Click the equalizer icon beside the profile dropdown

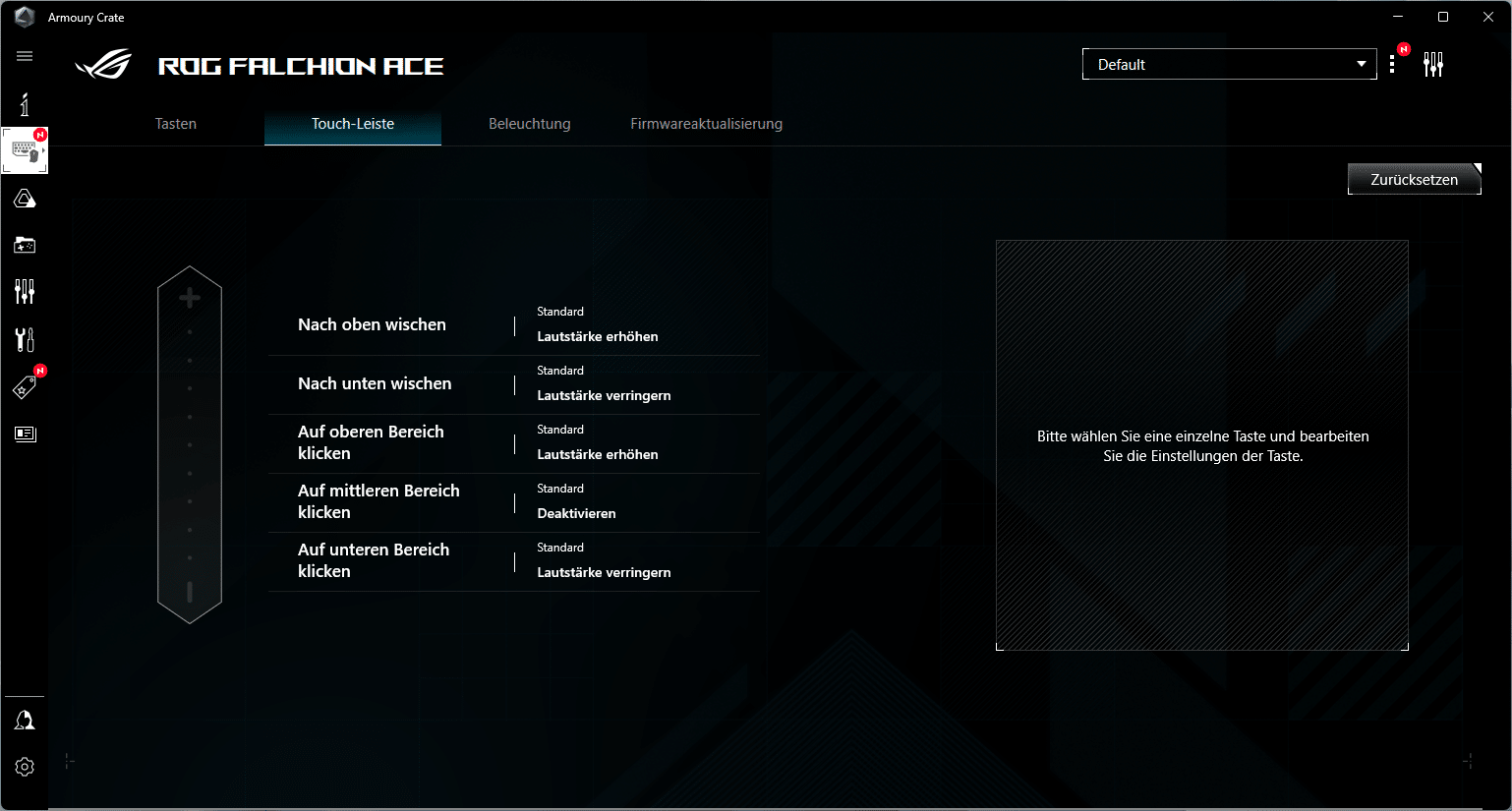1432,65
